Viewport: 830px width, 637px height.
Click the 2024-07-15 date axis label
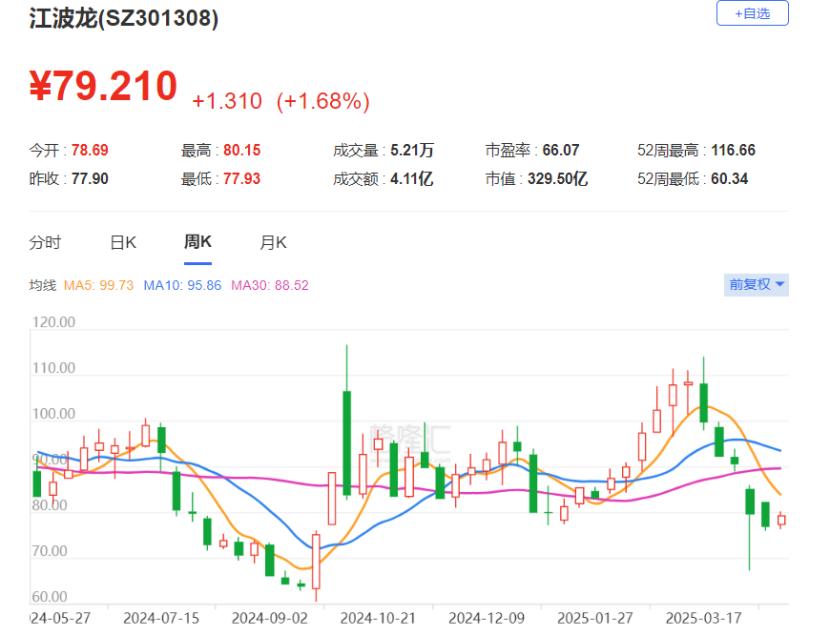tap(161, 618)
